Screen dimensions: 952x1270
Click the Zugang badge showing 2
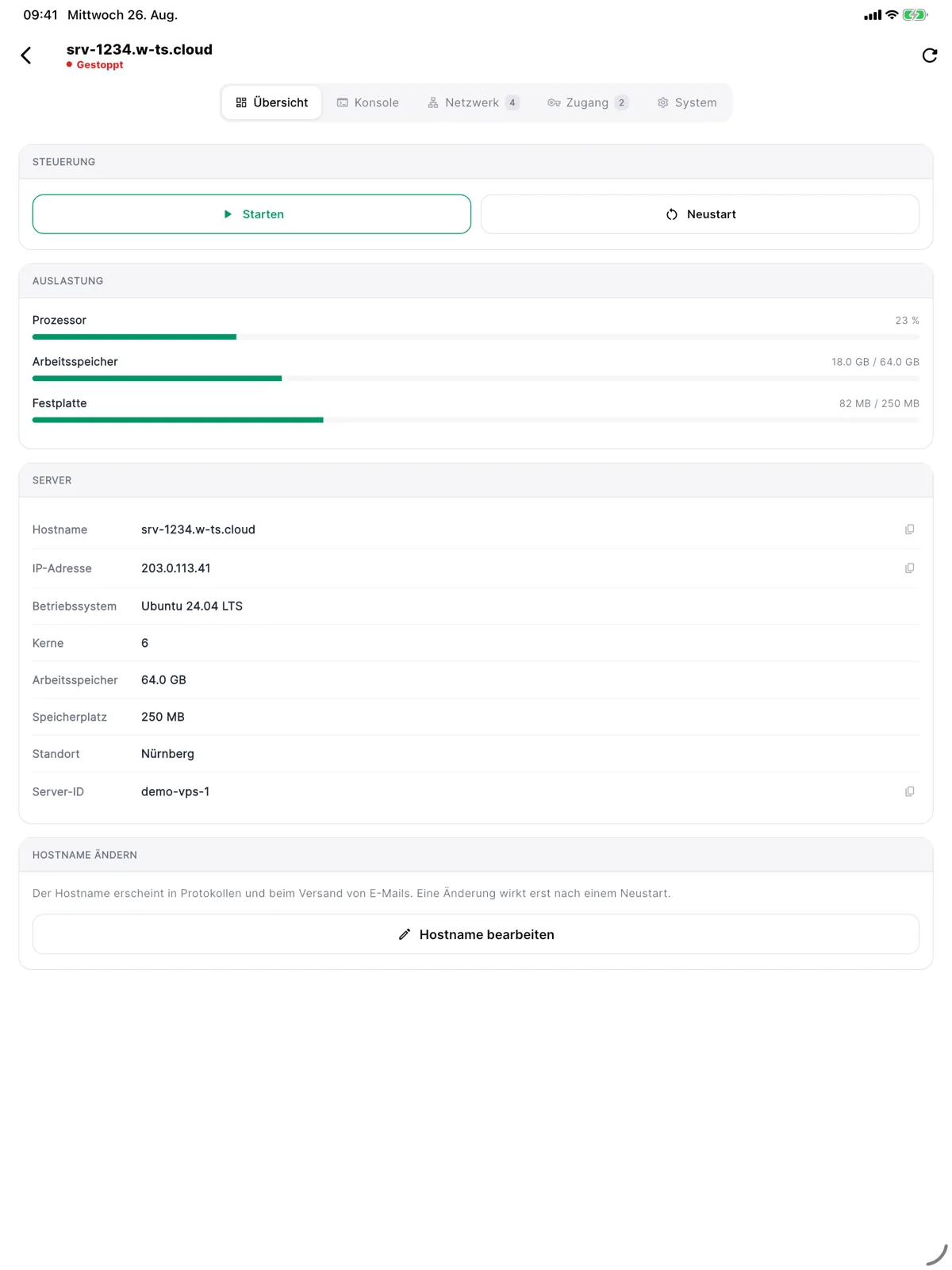click(x=622, y=102)
